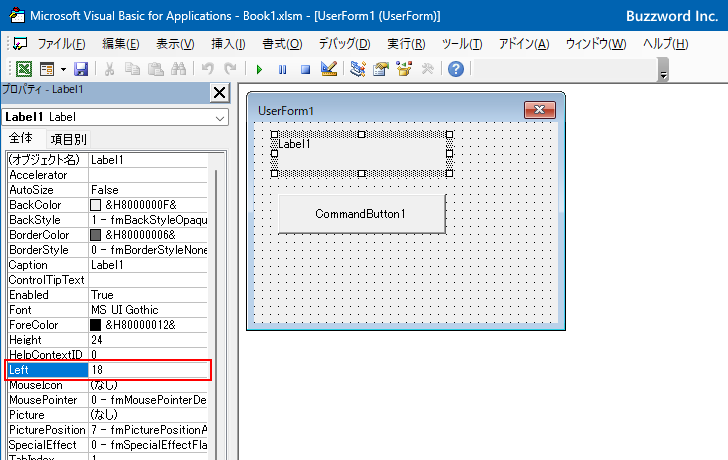728x460 pixels.
Task: Select the Enabled property value True
Action: [x=148, y=295]
